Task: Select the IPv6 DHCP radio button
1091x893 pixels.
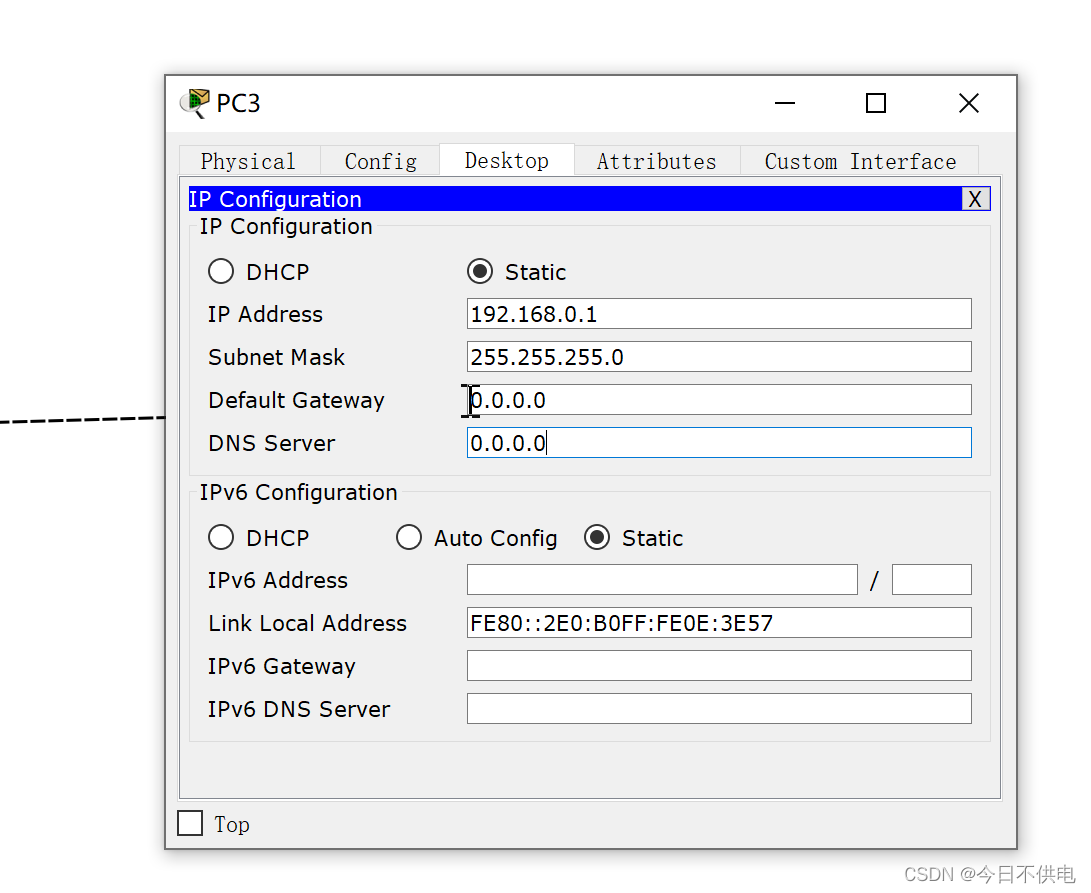Action: click(x=221, y=537)
